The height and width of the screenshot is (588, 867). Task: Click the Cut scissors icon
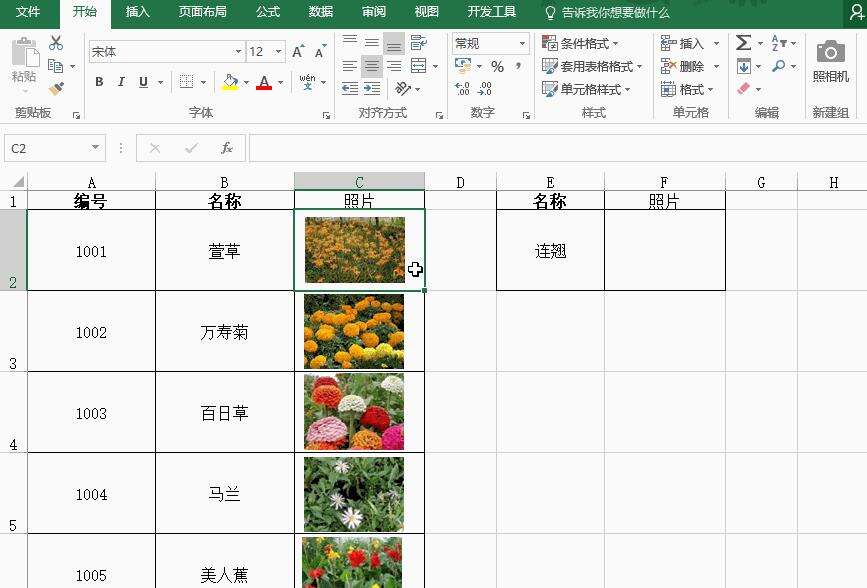pos(56,43)
